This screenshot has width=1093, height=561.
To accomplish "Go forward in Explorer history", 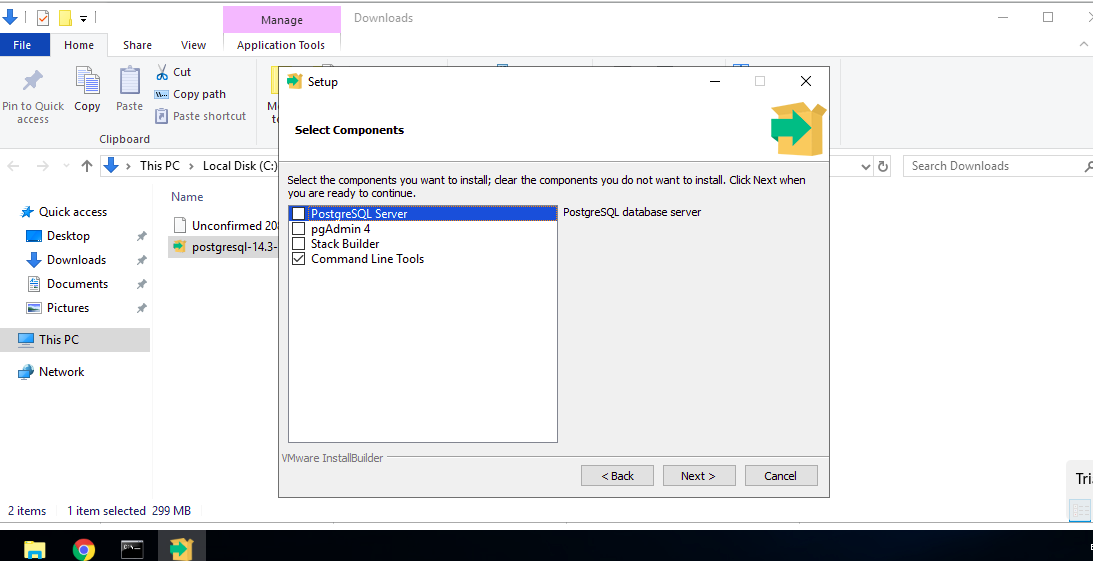I will pyautogui.click(x=43, y=166).
